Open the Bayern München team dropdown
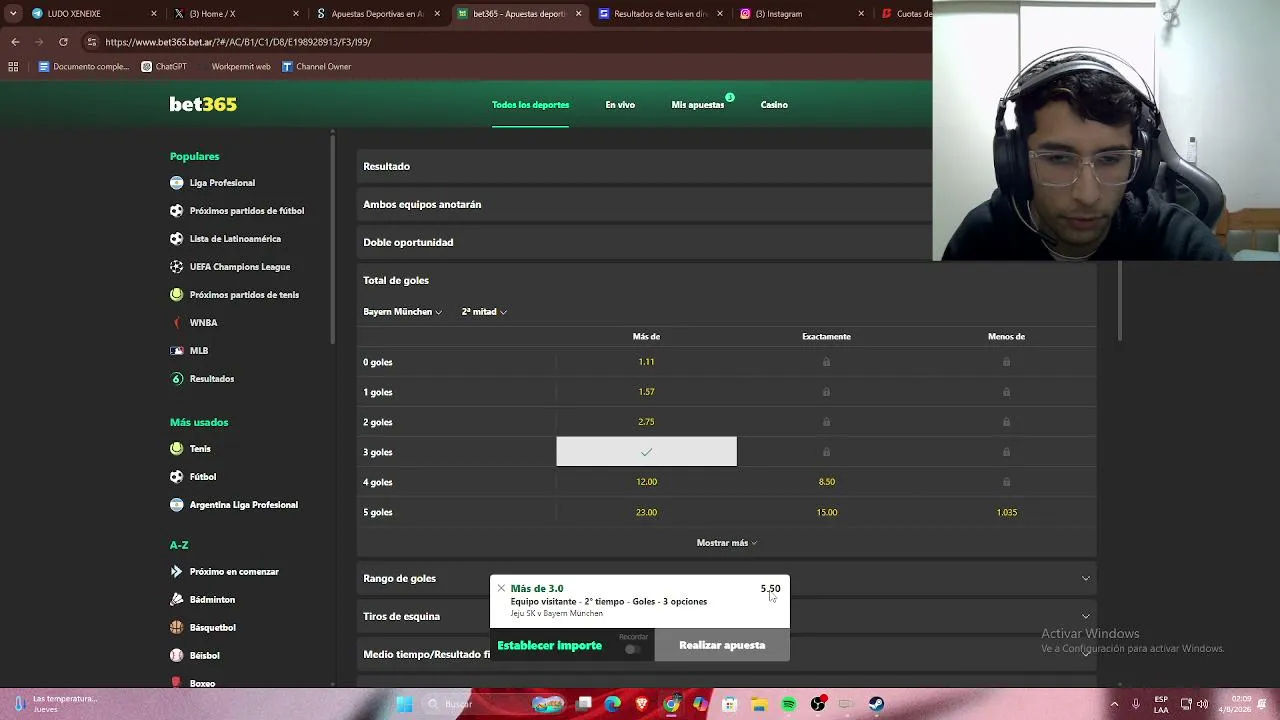1280x720 pixels. (402, 312)
